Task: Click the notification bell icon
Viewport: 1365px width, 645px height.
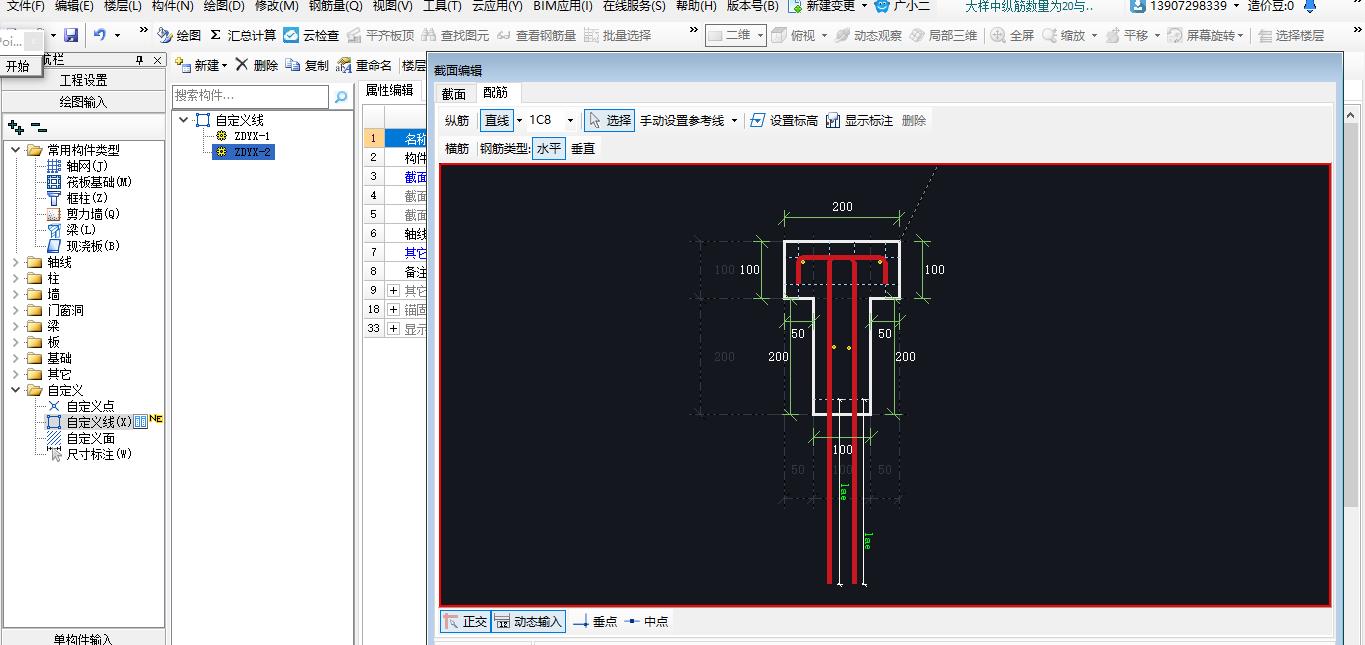Action: point(1310,6)
